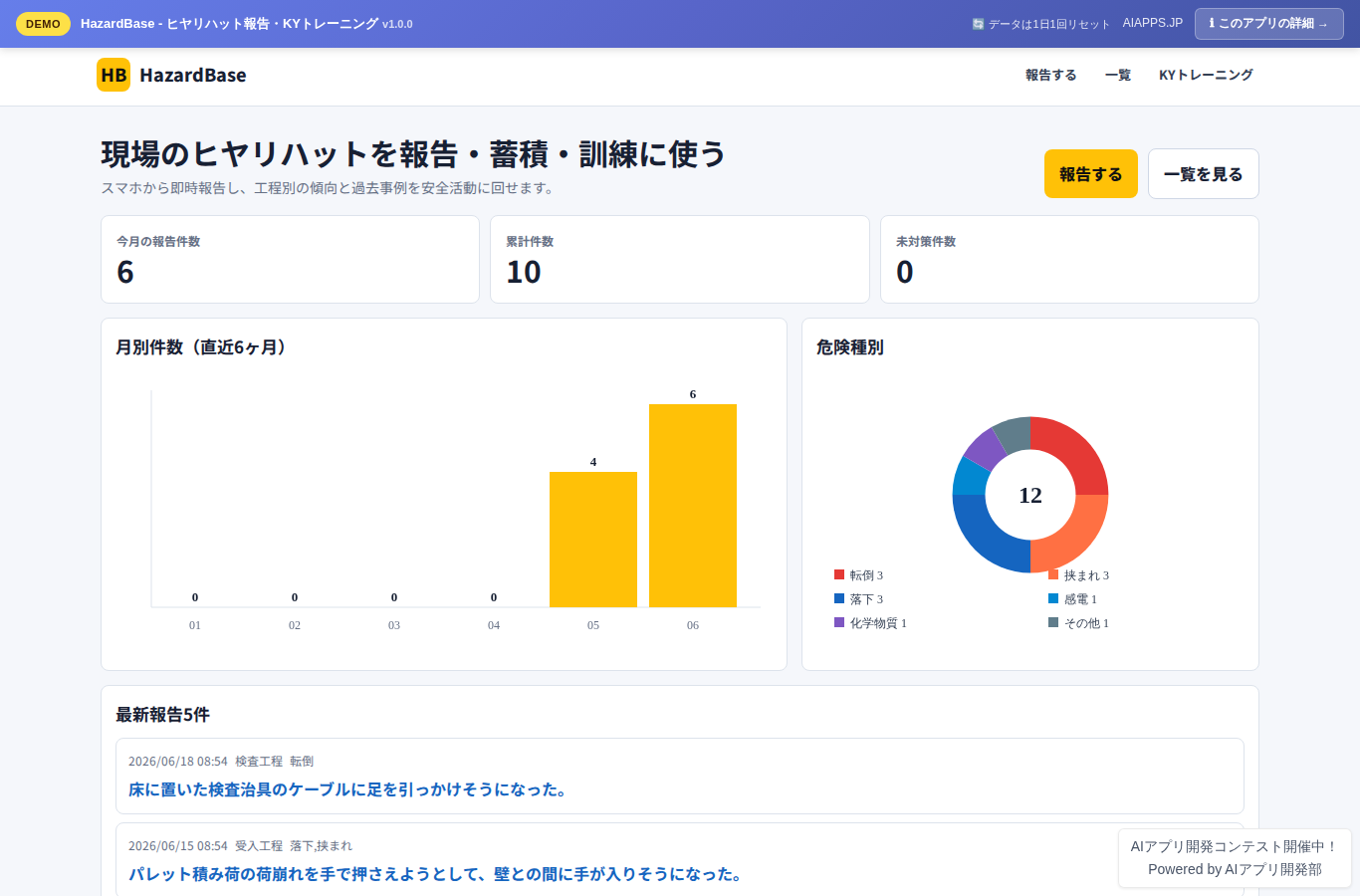1360x896 pixels.
Task: Click light-blue 感電 legend swatch
Action: (1053, 598)
